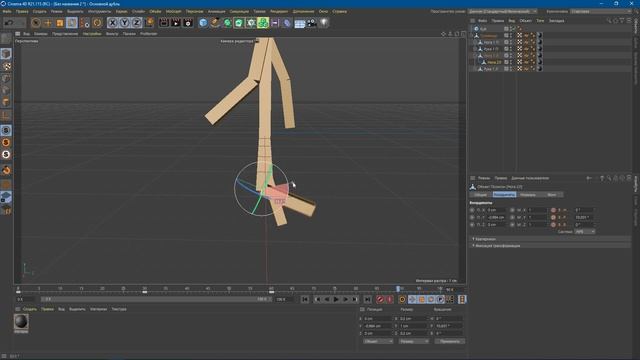Toggle keyframe dot for П.X
Screen dimensions: 640x360
click(x=472, y=210)
